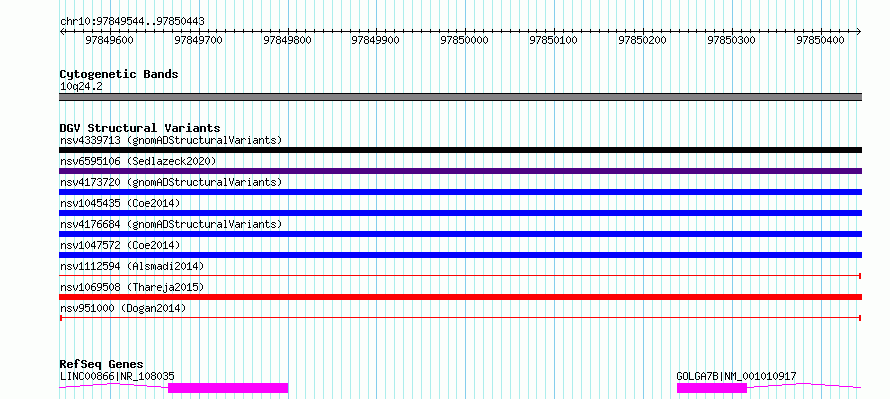Click the chr10:97849544..97850443 coordinate text
The height and width of the screenshot is (399, 890).
132,22
